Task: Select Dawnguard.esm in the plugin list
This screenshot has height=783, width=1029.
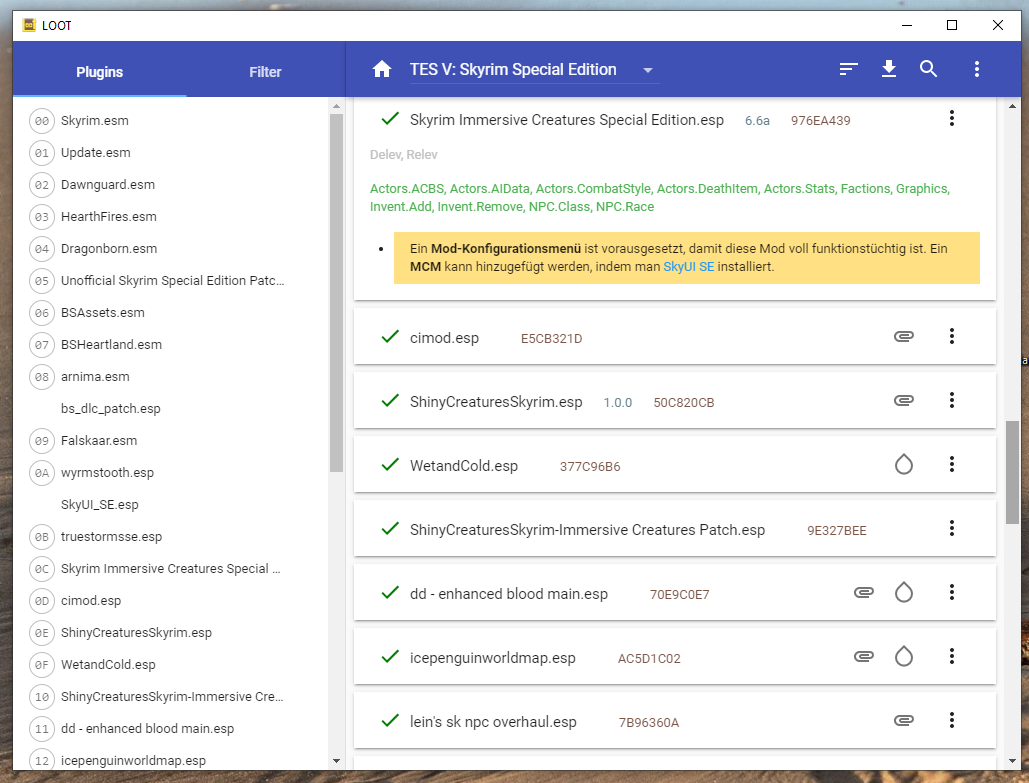Action: (x=108, y=185)
